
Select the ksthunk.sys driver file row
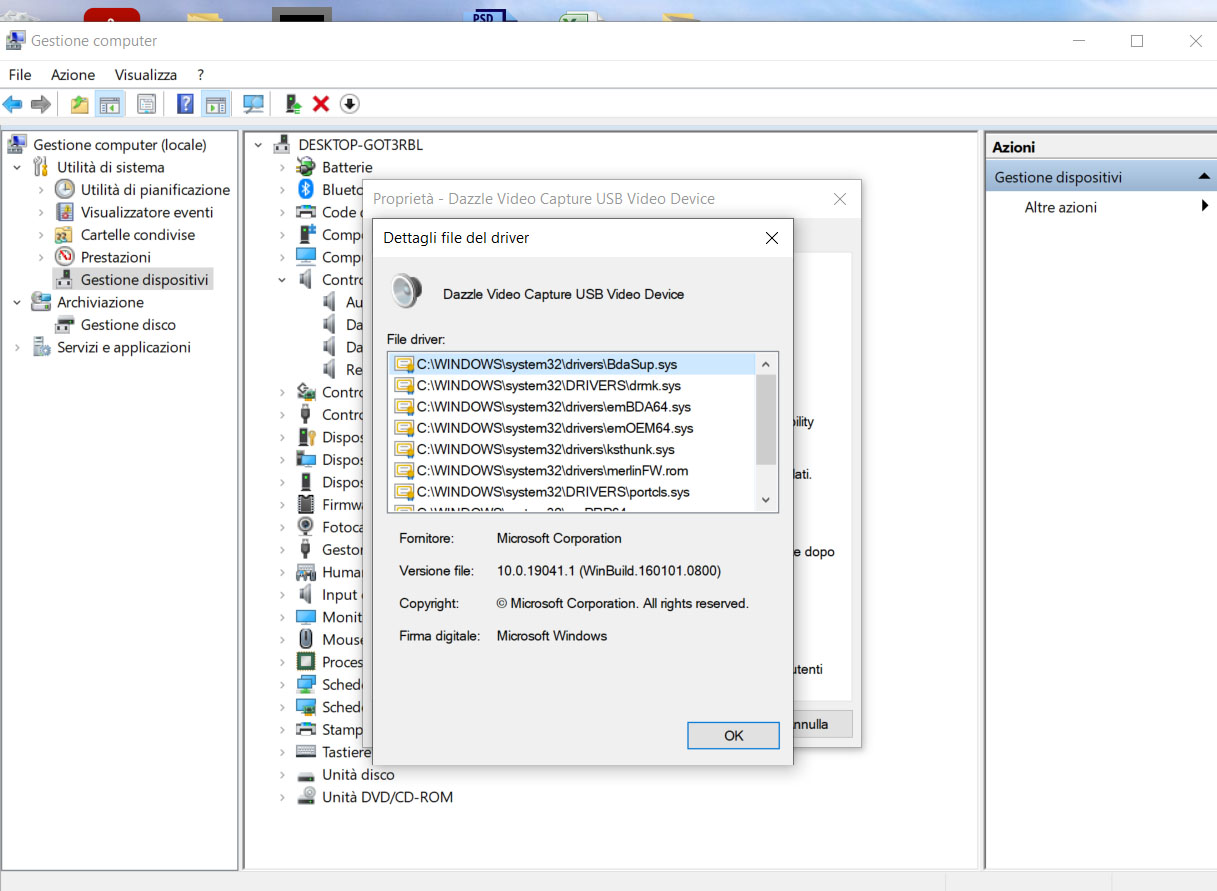click(572, 450)
